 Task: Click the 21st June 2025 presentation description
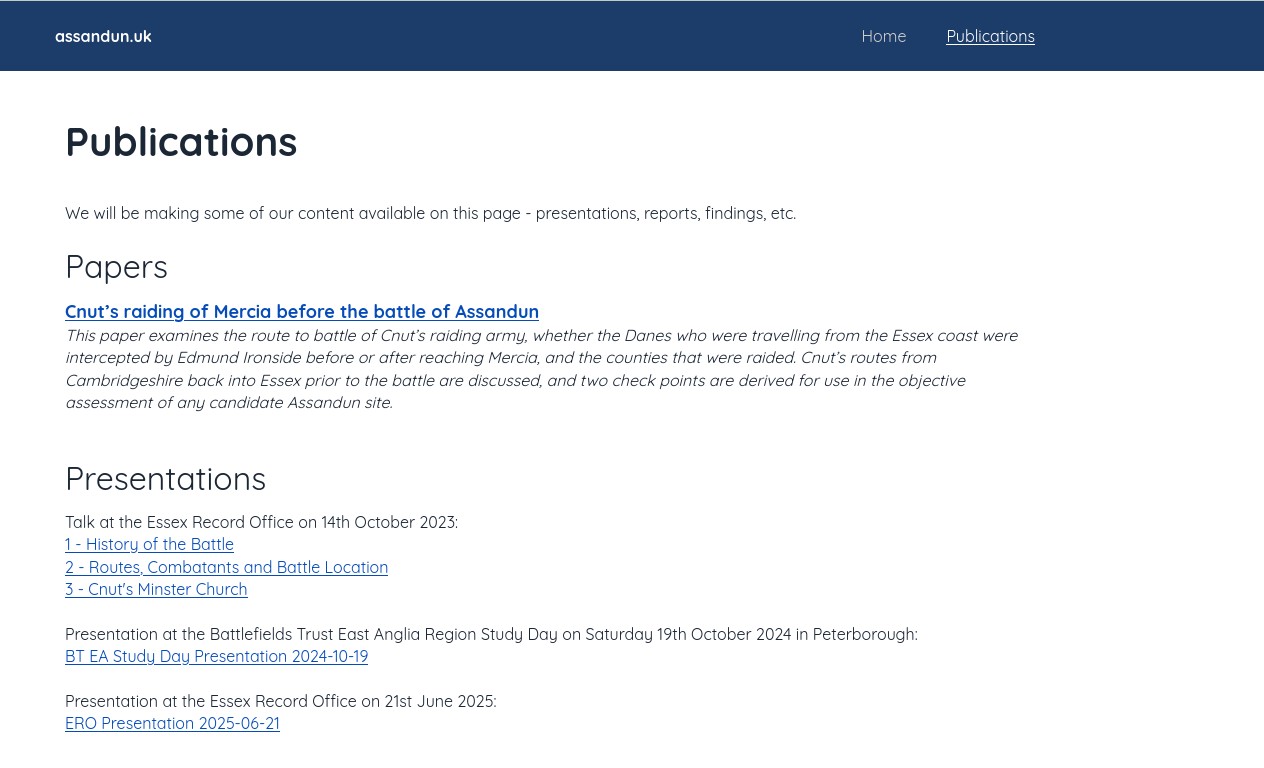(280, 701)
